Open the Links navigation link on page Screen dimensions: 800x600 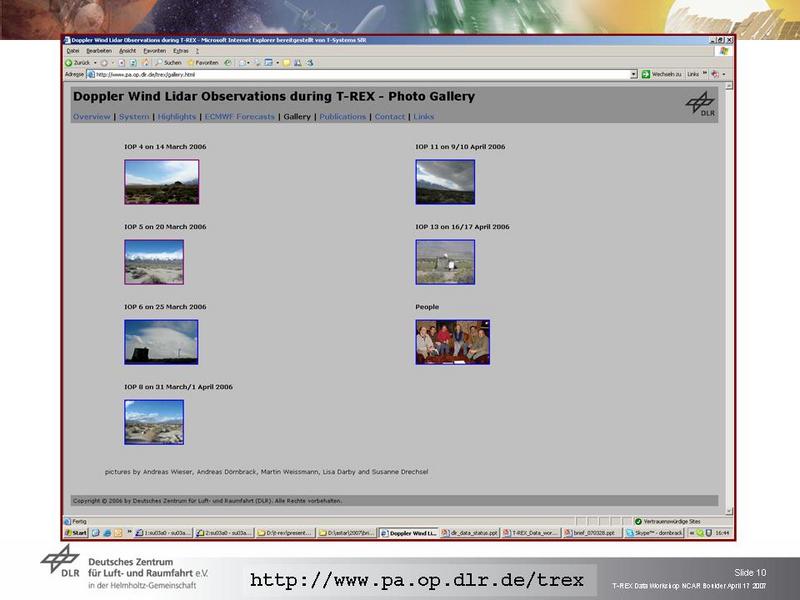click(x=423, y=117)
